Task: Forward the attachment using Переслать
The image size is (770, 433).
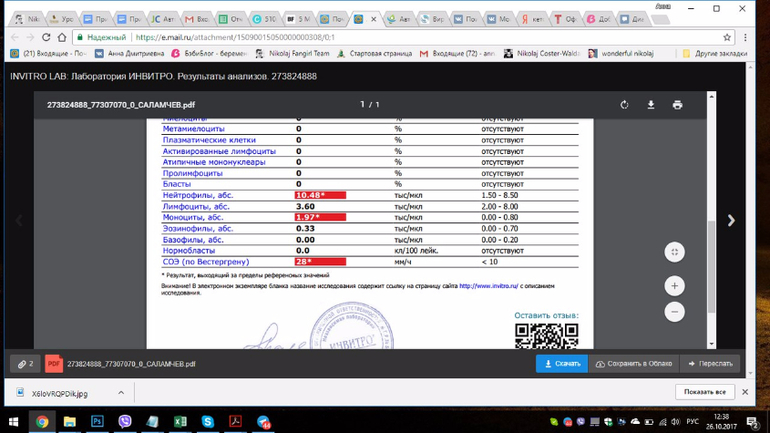Action: point(710,364)
